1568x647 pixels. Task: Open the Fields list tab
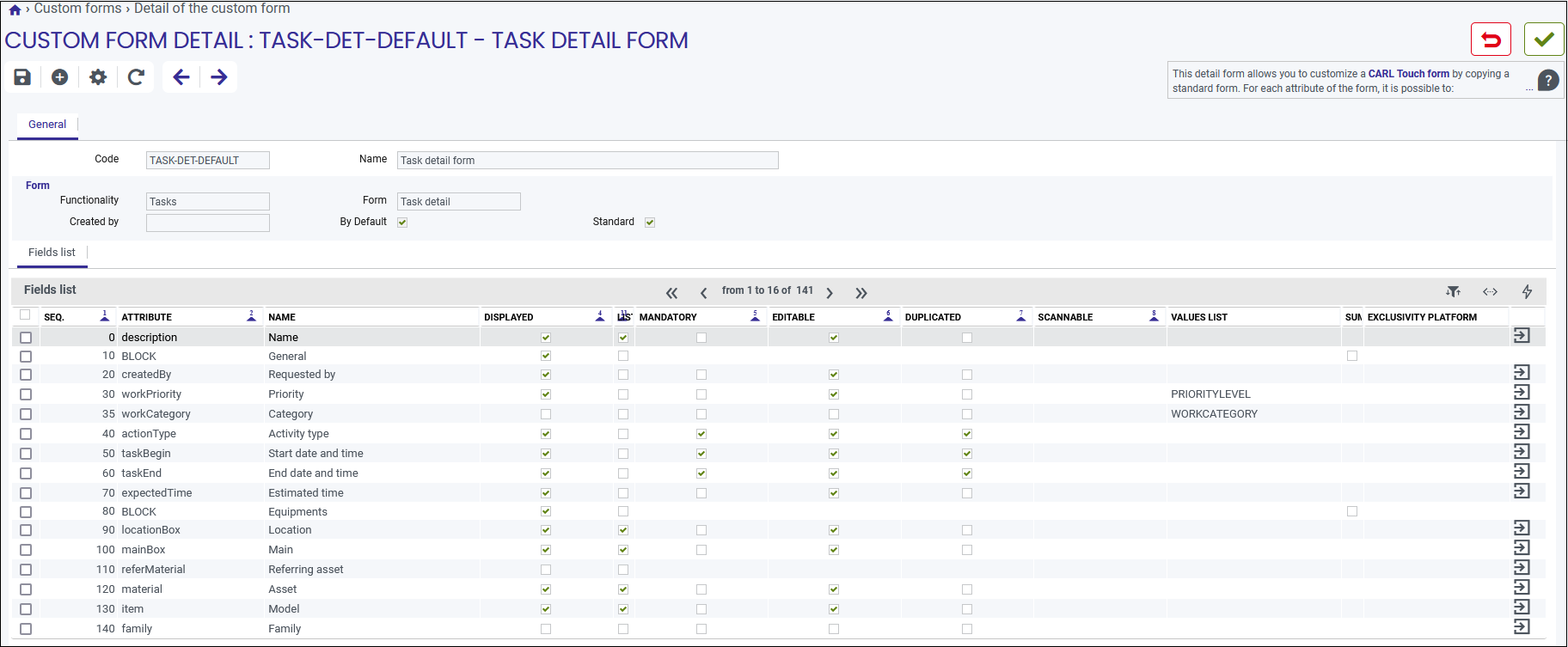[52, 253]
